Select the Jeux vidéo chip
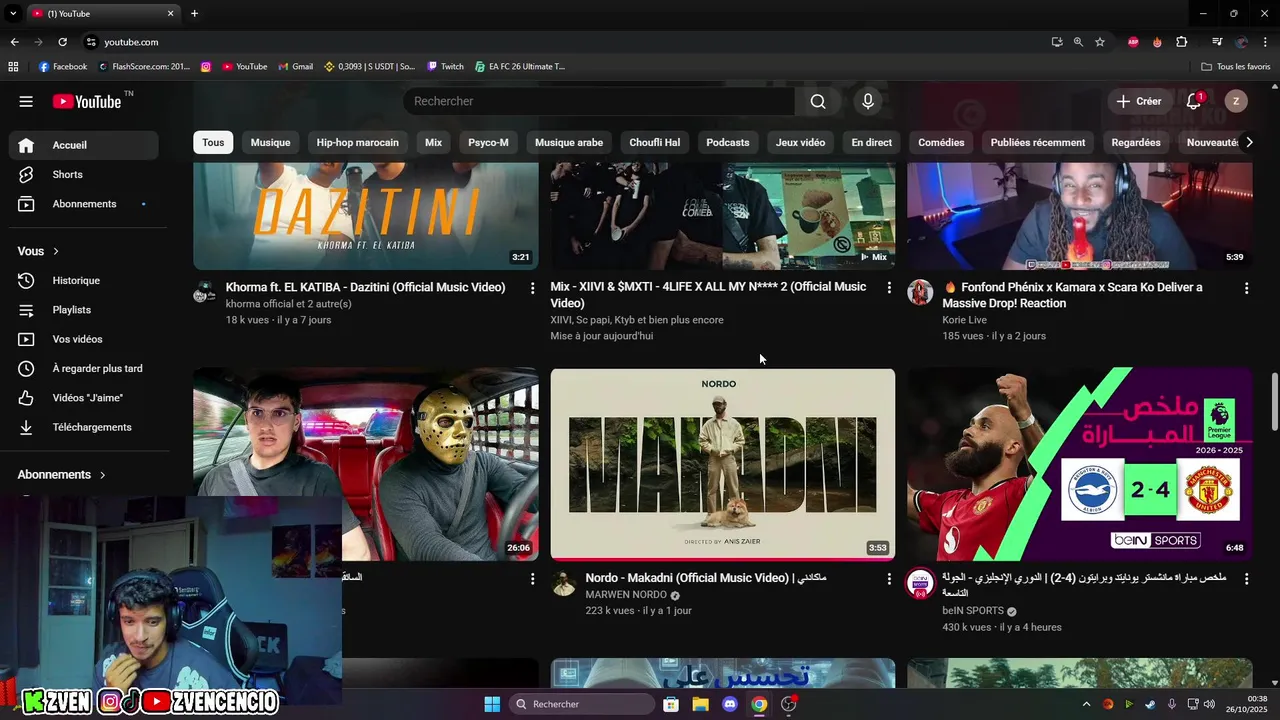Screen dimensions: 1280x720 800,142
